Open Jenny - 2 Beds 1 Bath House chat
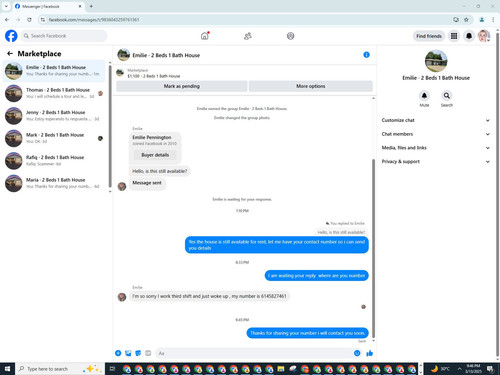 click(x=54, y=116)
